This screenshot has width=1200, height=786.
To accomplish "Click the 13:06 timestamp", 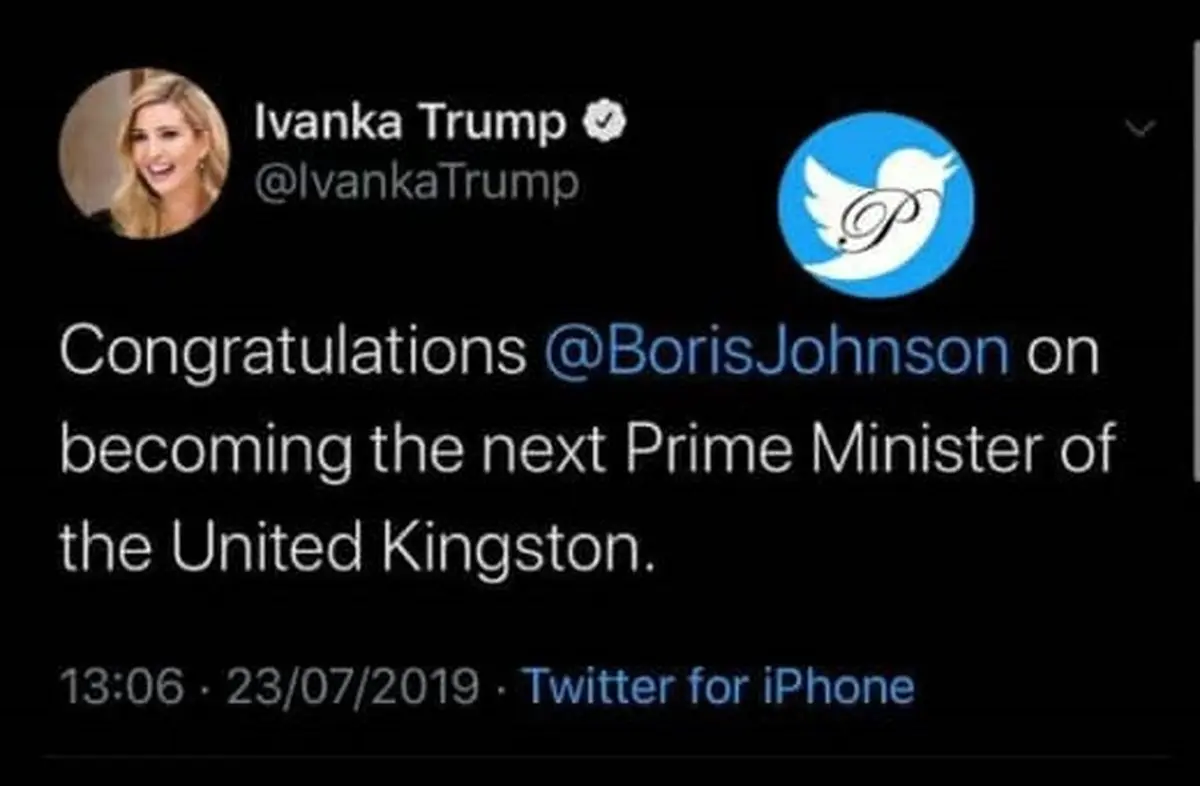I will 122,687.
